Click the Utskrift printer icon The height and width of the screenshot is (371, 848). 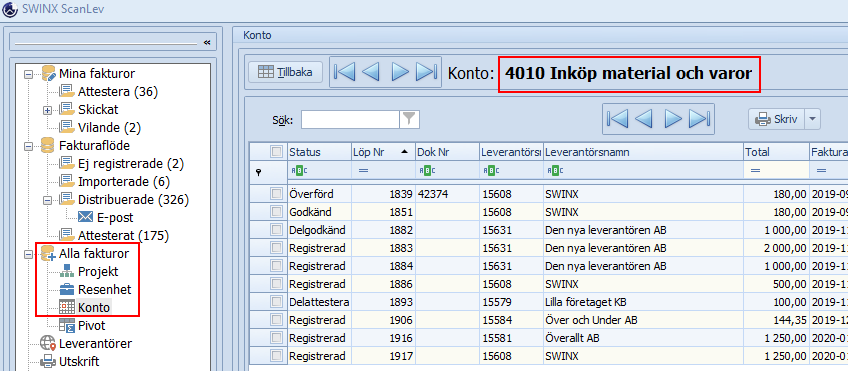pyautogui.click(x=48, y=361)
